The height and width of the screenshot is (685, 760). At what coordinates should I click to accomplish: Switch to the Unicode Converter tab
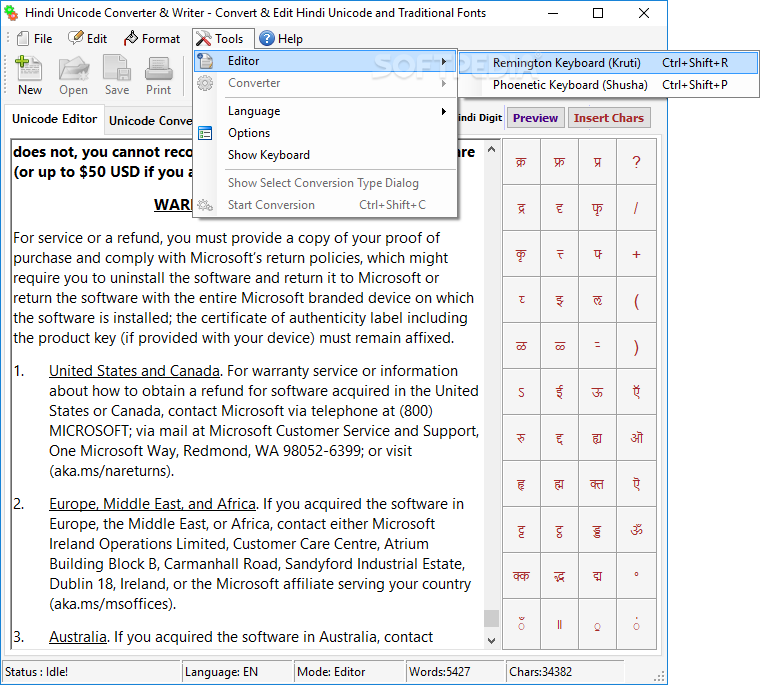click(x=149, y=121)
